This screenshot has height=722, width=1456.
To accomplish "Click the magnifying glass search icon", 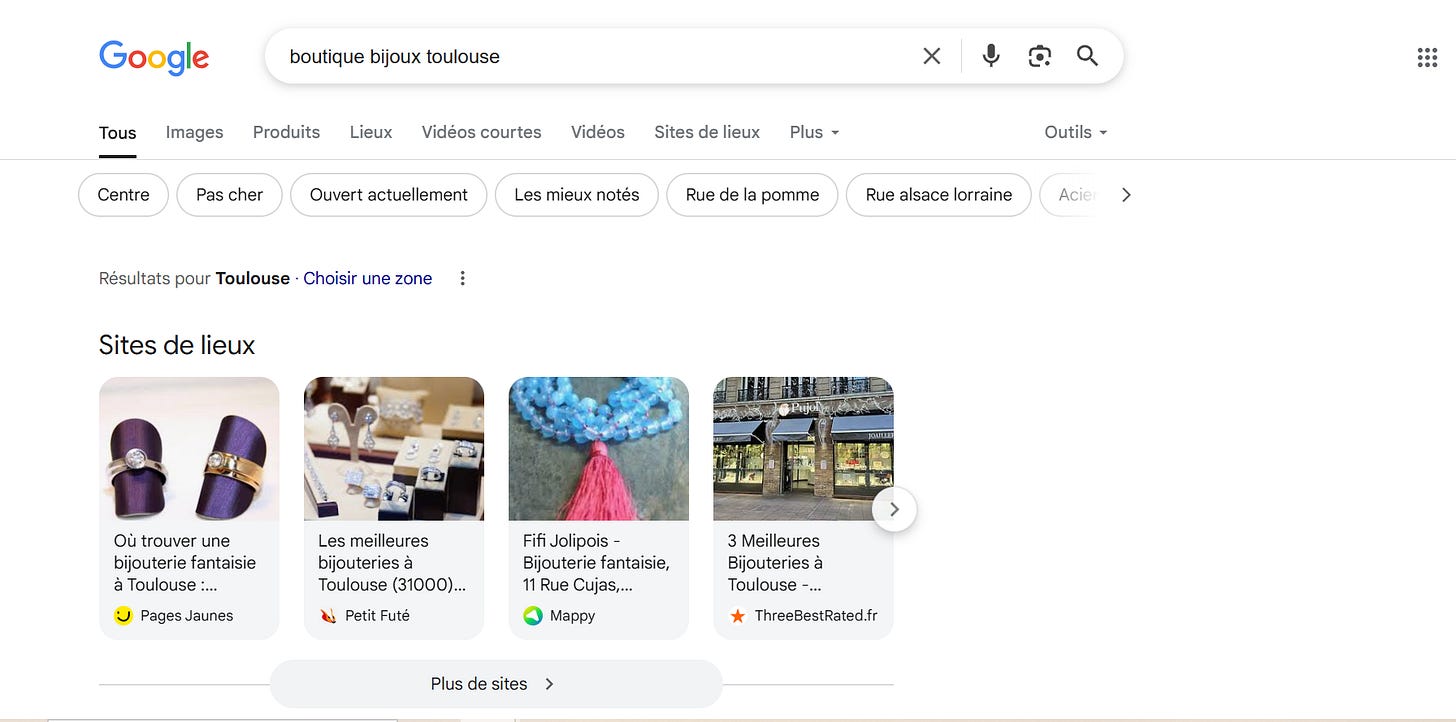I will tap(1087, 56).
